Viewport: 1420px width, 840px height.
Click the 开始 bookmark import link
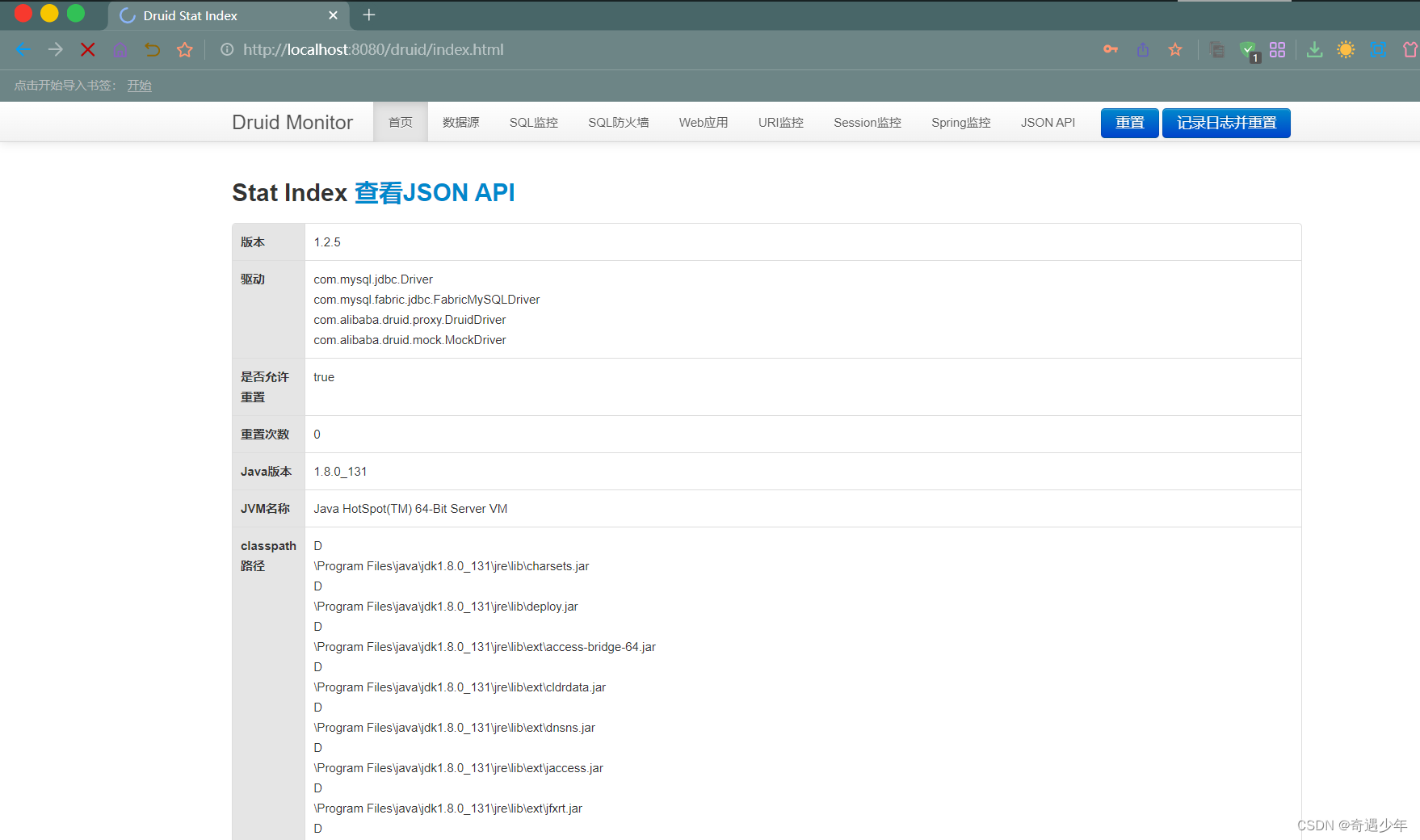(x=139, y=85)
